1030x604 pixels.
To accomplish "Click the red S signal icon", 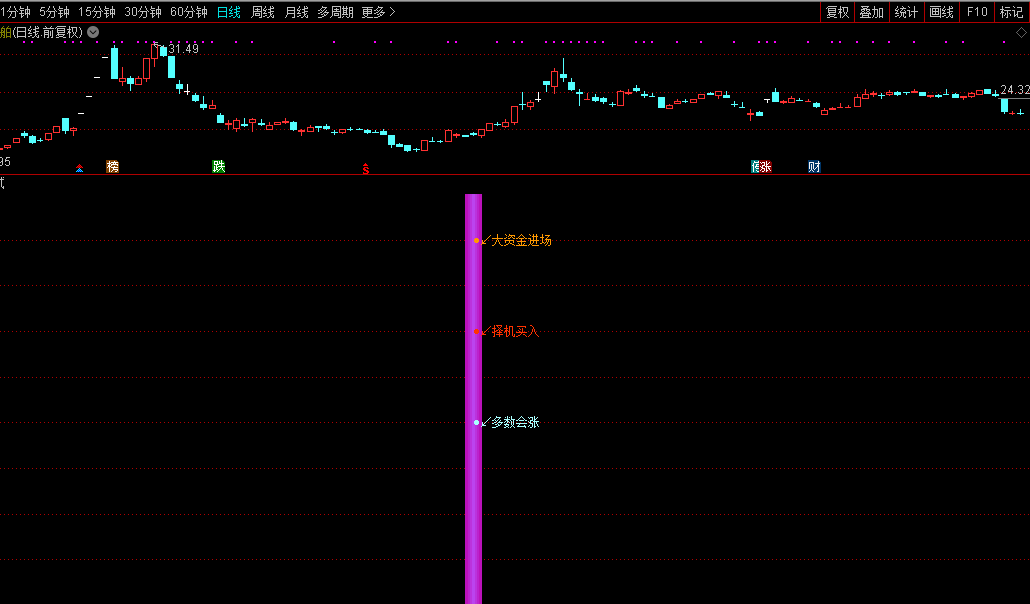I will 366,168.
